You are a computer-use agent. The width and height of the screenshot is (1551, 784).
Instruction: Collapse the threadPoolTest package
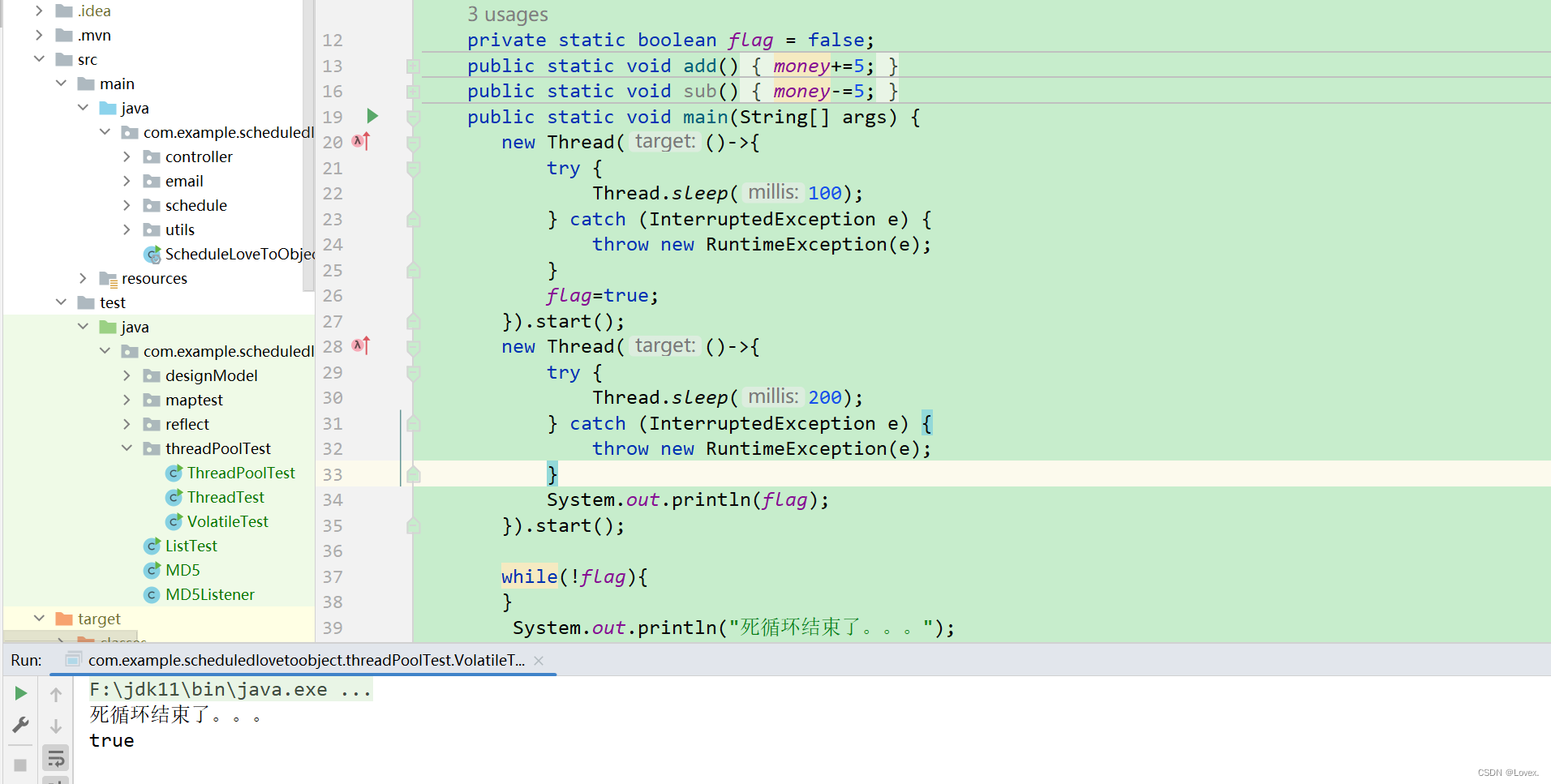[127, 448]
